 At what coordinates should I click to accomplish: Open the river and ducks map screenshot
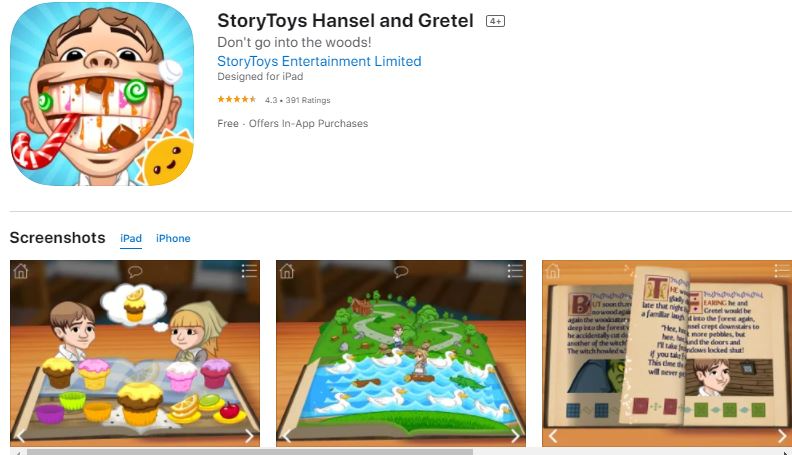pyautogui.click(x=401, y=353)
